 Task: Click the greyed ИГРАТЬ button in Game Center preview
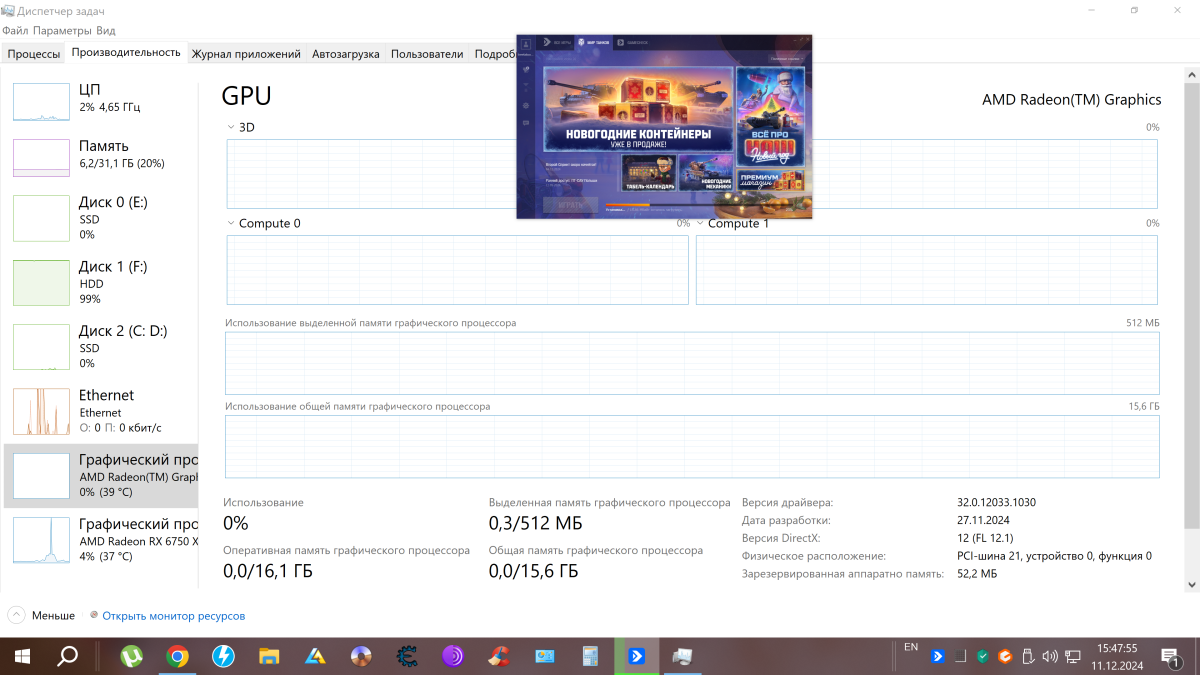tap(570, 205)
